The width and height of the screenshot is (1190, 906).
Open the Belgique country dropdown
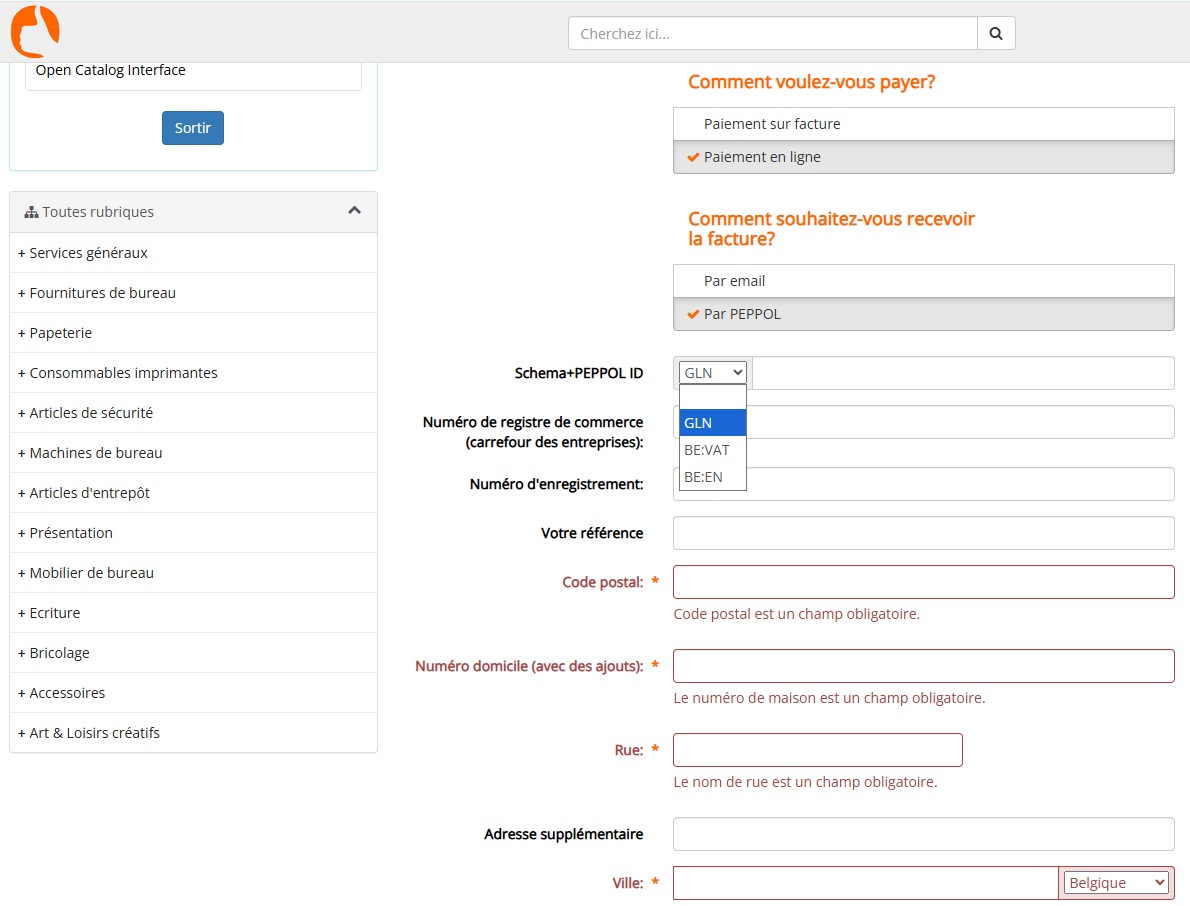(1115, 883)
